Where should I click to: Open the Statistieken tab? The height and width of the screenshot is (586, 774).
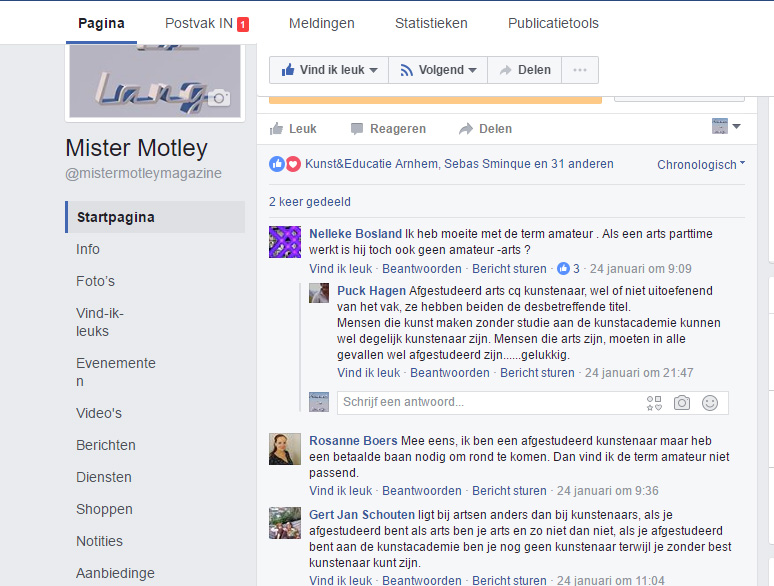click(x=430, y=23)
